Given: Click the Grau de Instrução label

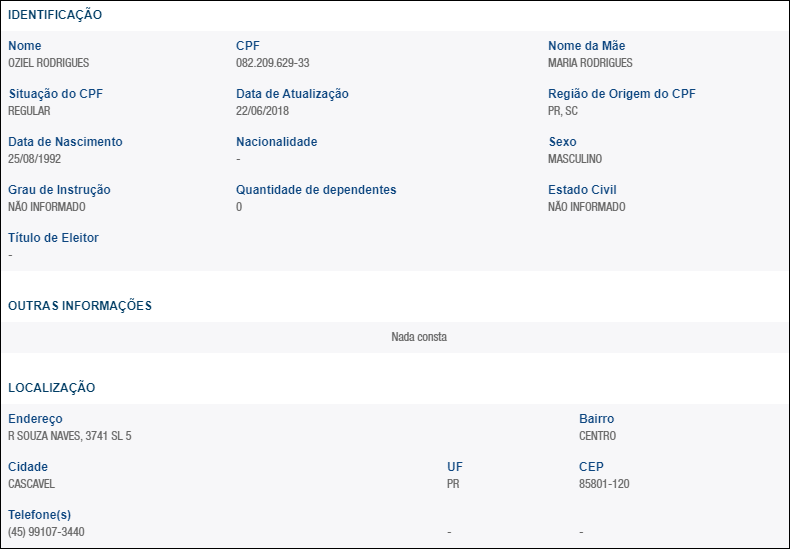Looking at the screenshot, I should coord(59,190).
